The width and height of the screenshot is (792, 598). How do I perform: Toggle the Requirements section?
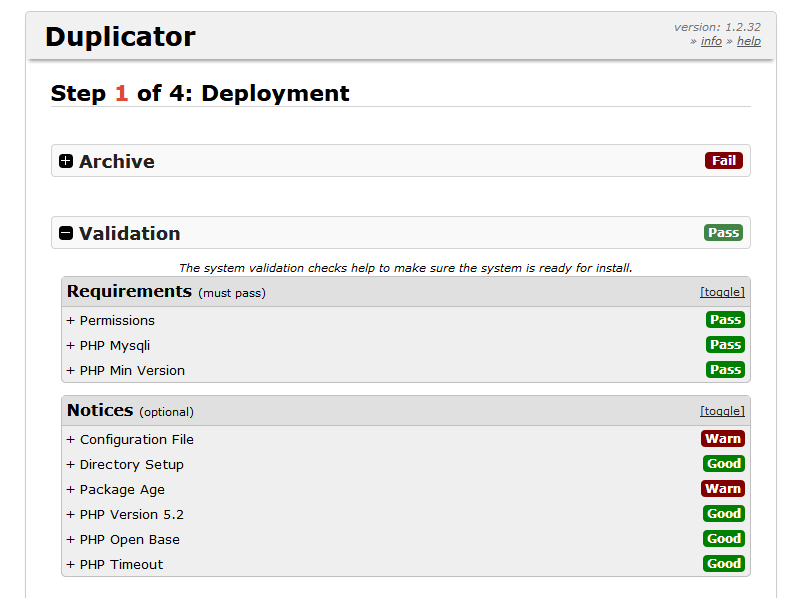(722, 292)
